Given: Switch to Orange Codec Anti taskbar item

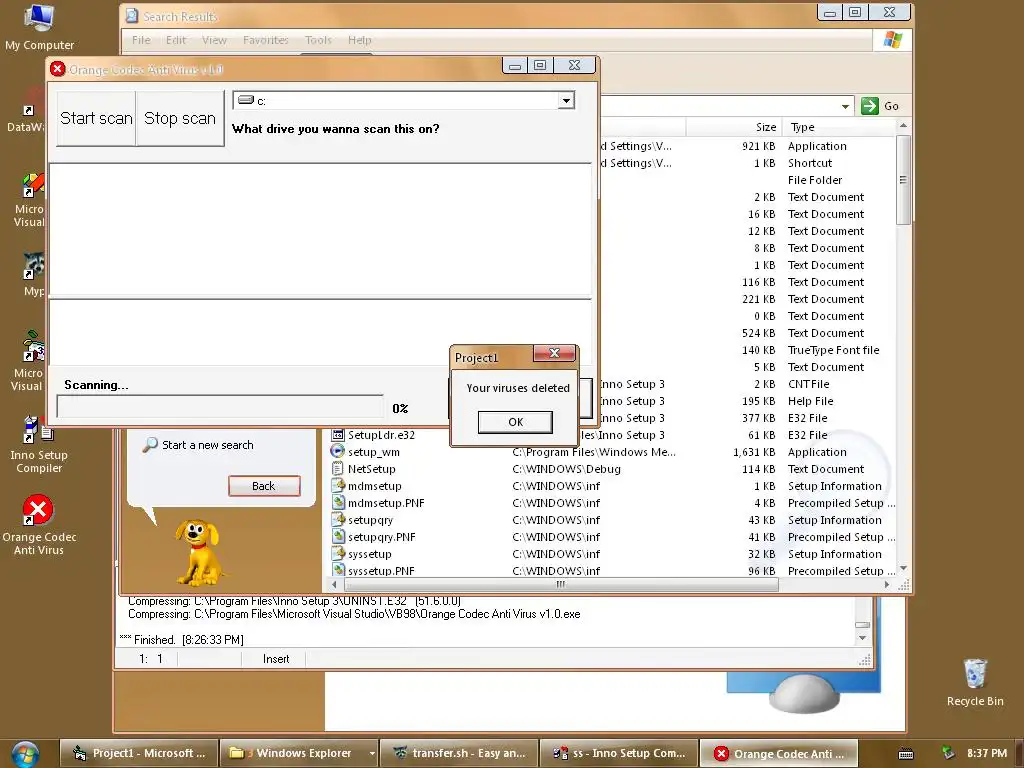Looking at the screenshot, I should 778,753.
